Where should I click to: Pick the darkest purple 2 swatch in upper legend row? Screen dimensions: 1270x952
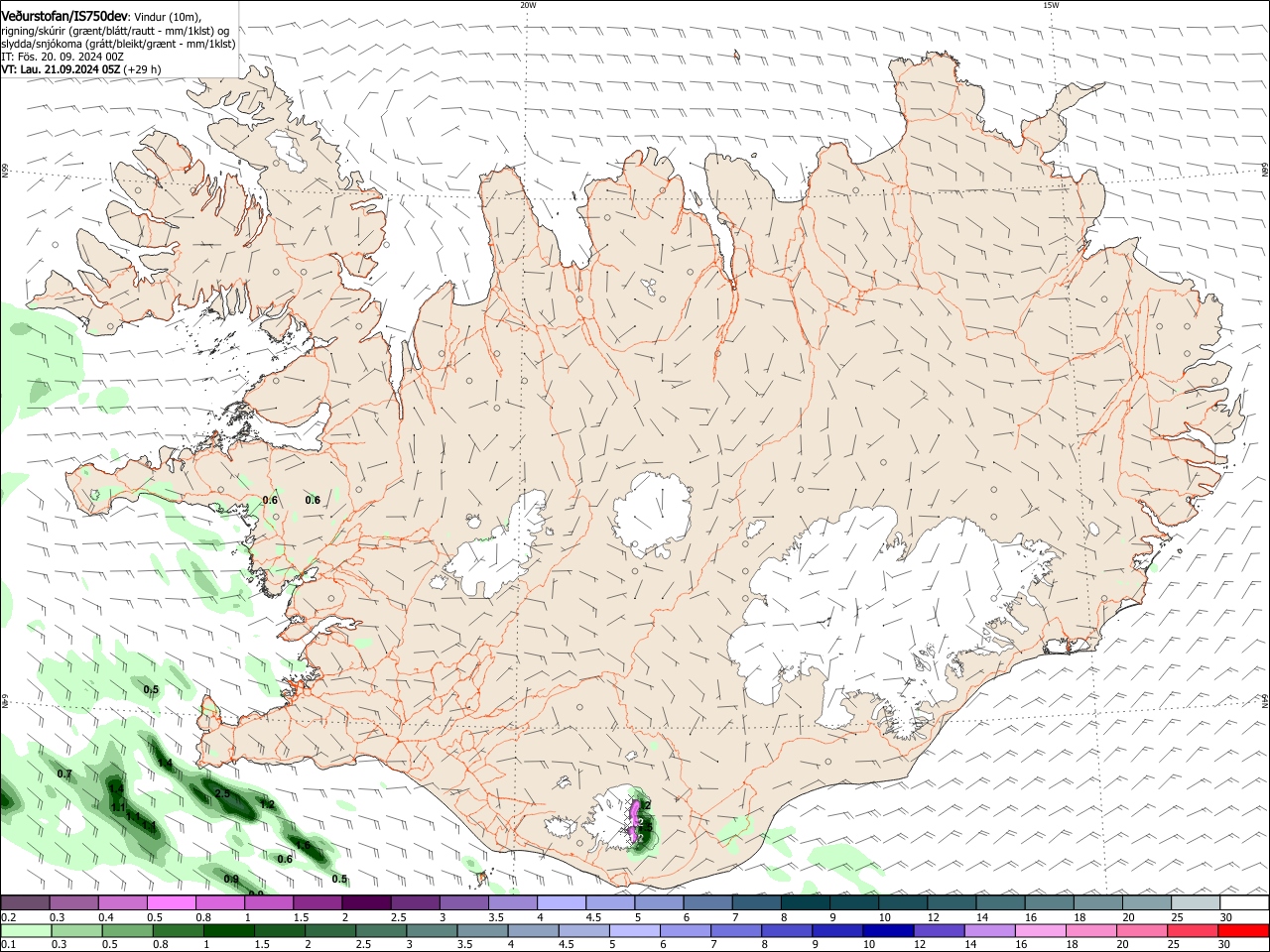pyautogui.click(x=366, y=903)
